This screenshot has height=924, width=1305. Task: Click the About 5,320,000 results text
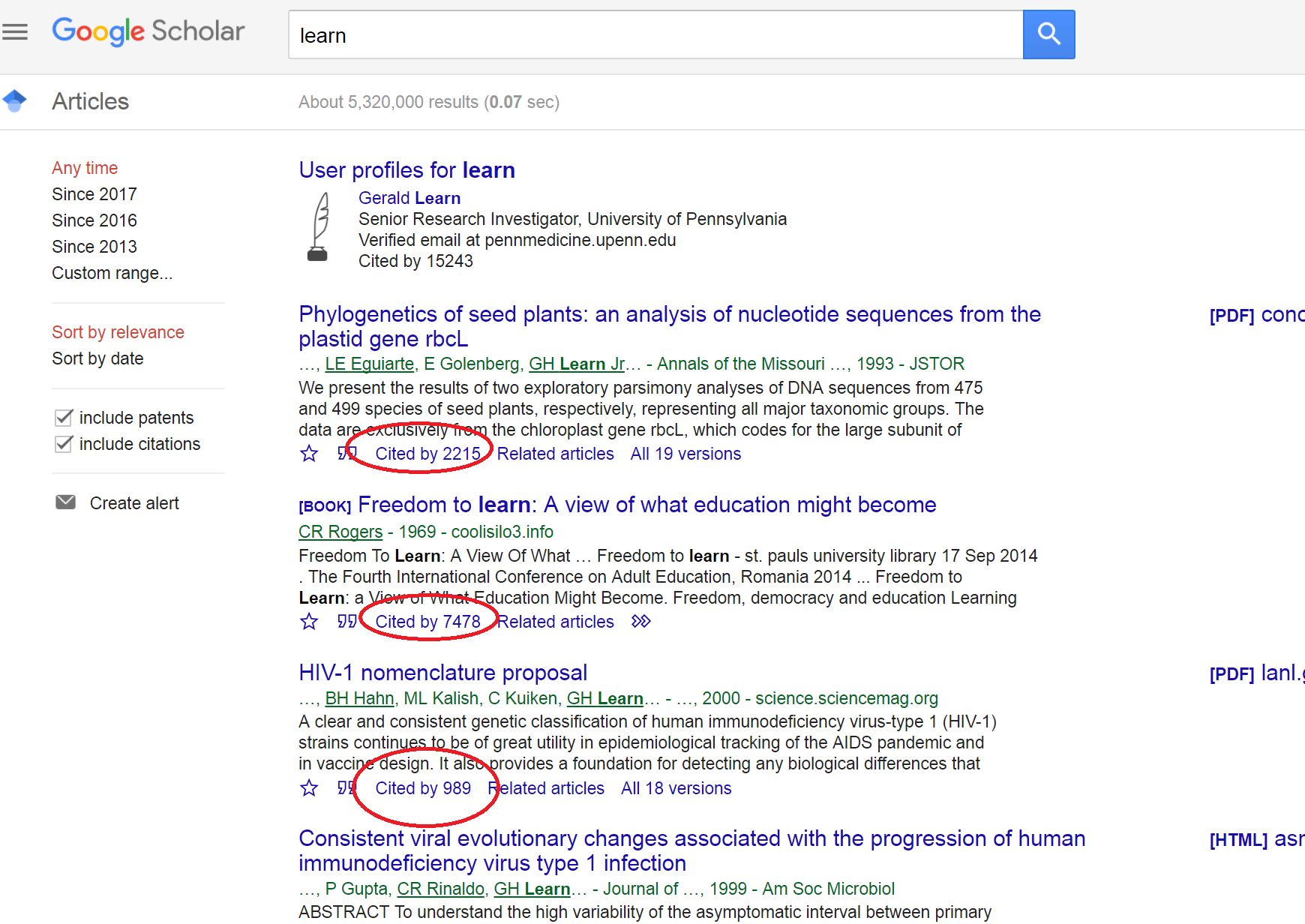point(429,102)
